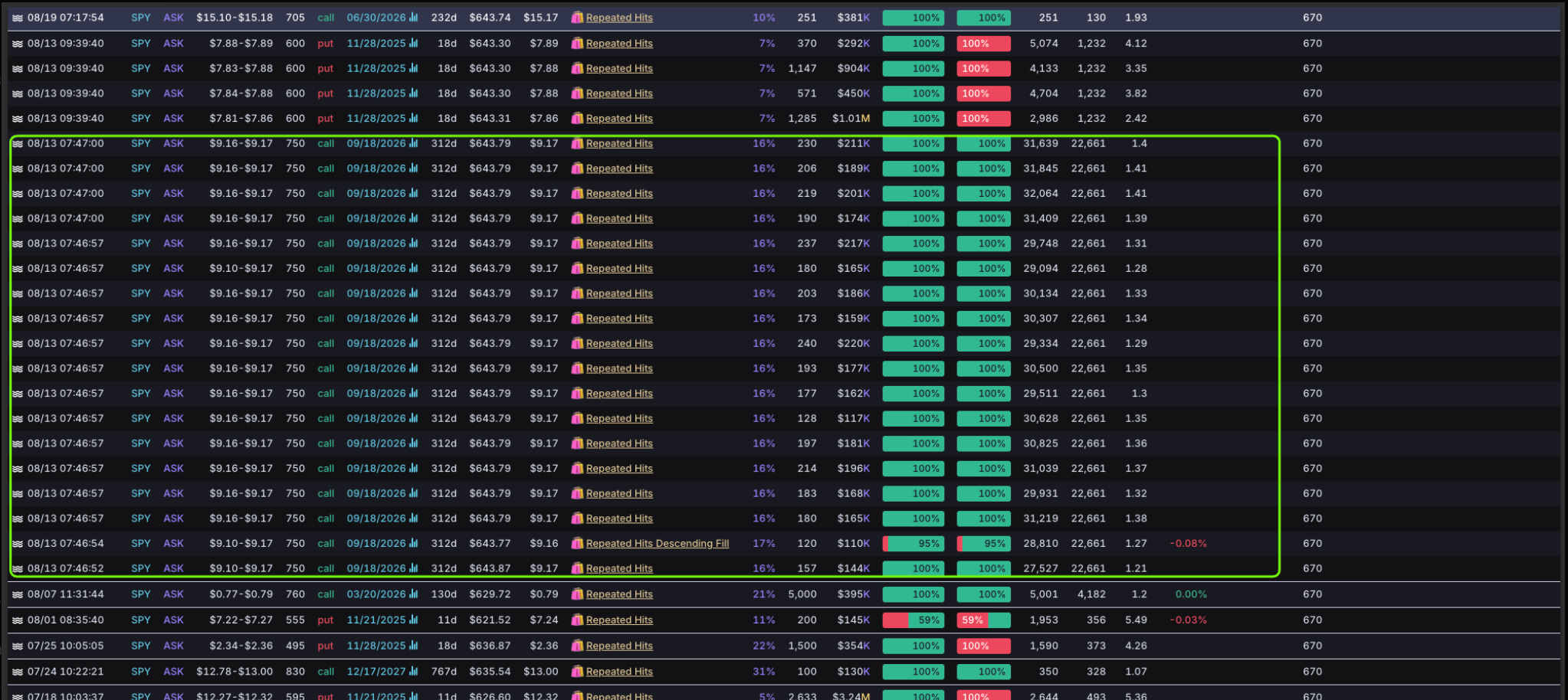Open Repeated Hits link in the 07/25 10:05:05 row

point(619,646)
